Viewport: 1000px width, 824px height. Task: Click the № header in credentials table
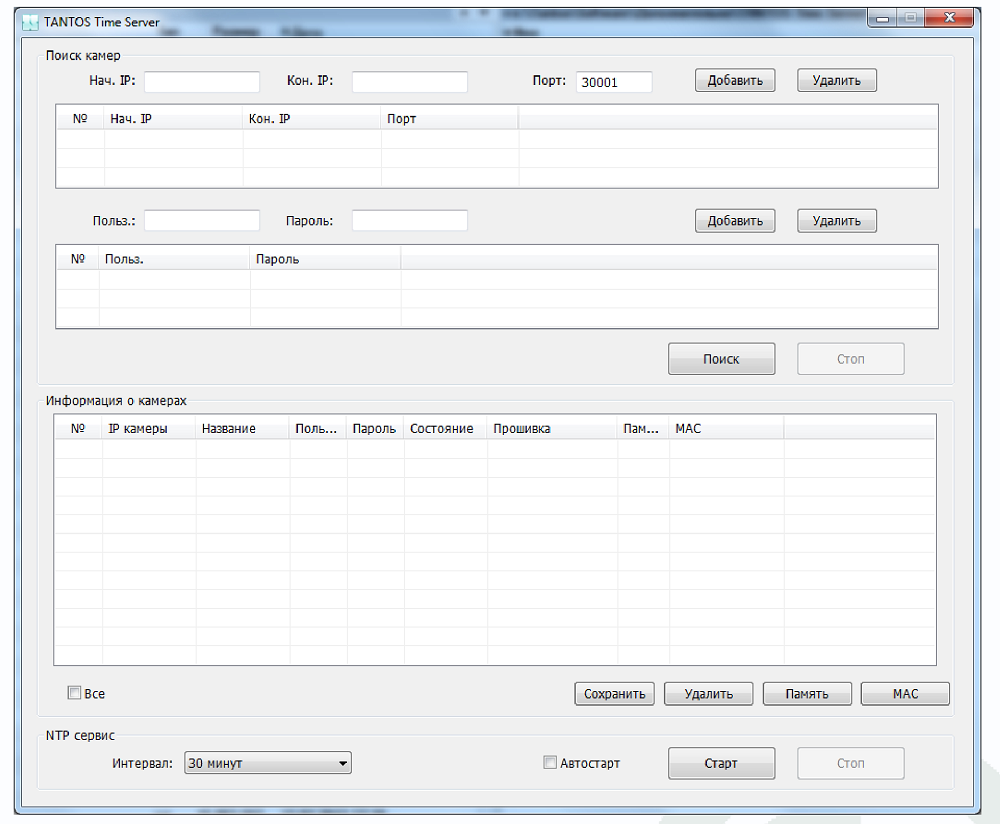coord(78,259)
